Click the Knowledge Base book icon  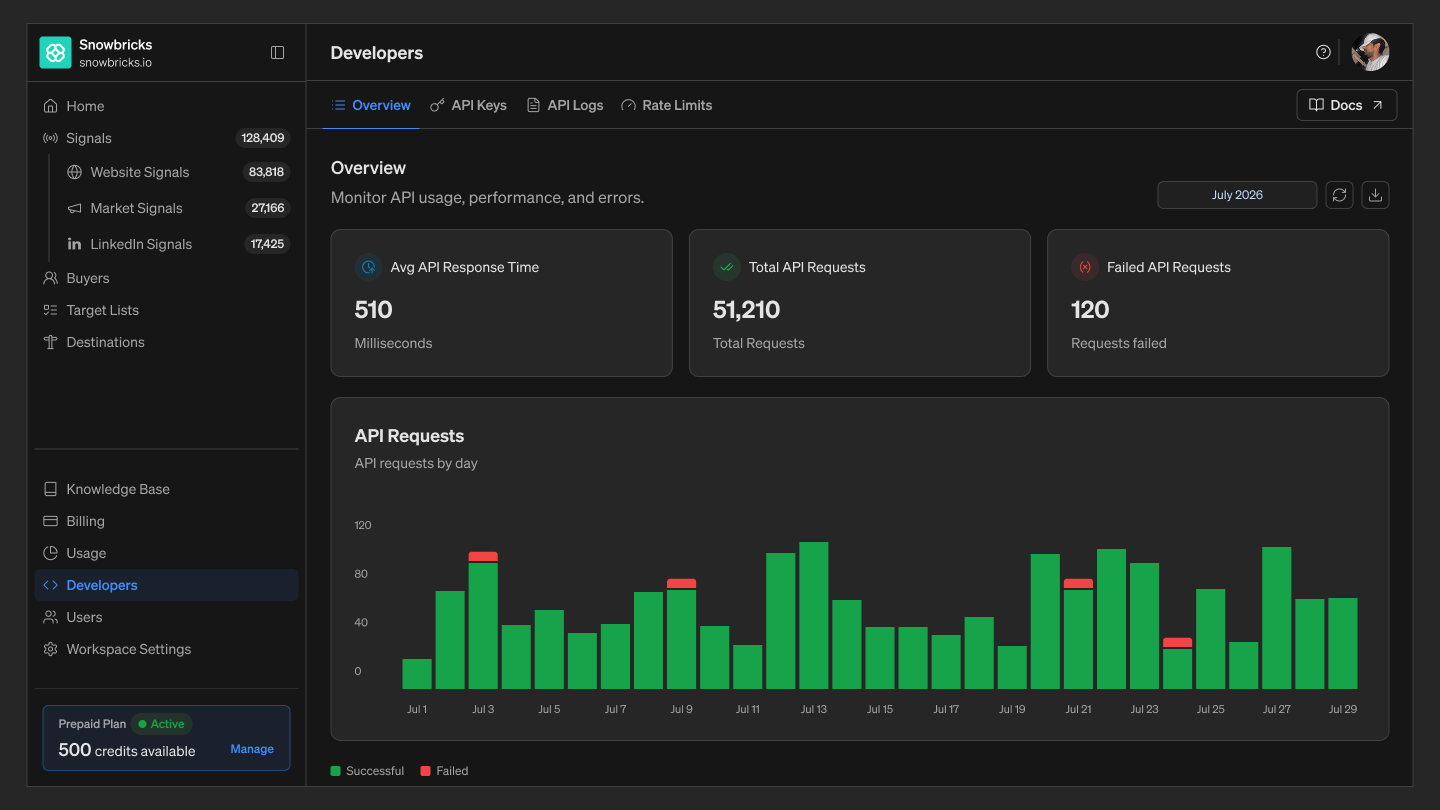coord(51,489)
